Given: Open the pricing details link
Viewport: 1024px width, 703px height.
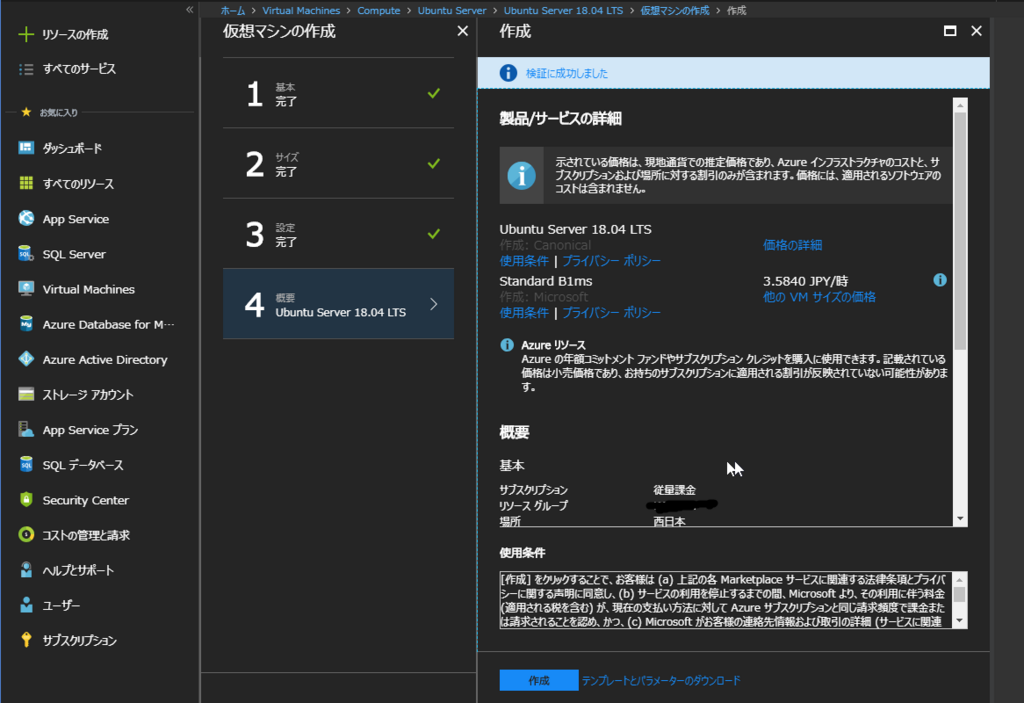Looking at the screenshot, I should click(x=792, y=245).
